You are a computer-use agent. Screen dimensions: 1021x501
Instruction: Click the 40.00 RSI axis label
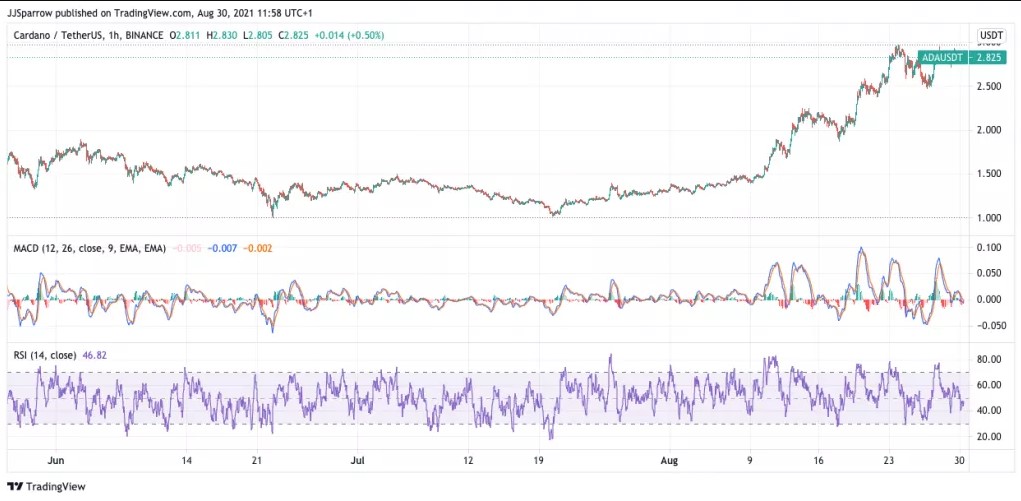[x=988, y=410]
